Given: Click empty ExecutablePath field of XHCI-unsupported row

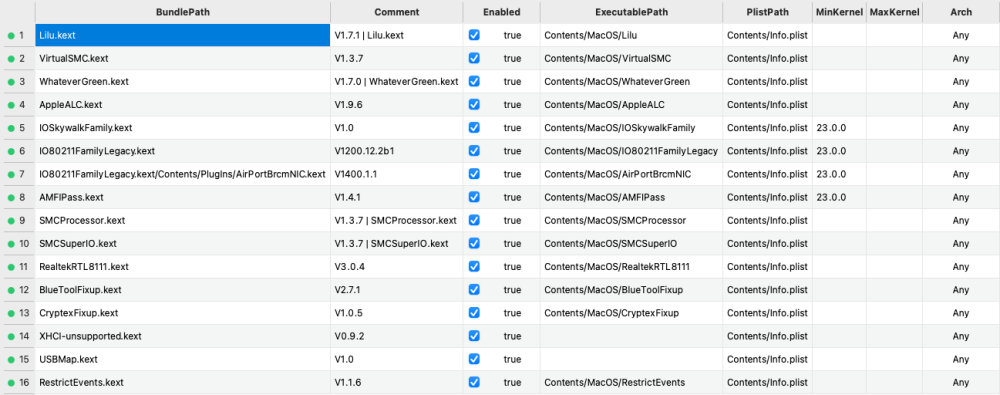Looking at the screenshot, I should (x=631, y=336).
